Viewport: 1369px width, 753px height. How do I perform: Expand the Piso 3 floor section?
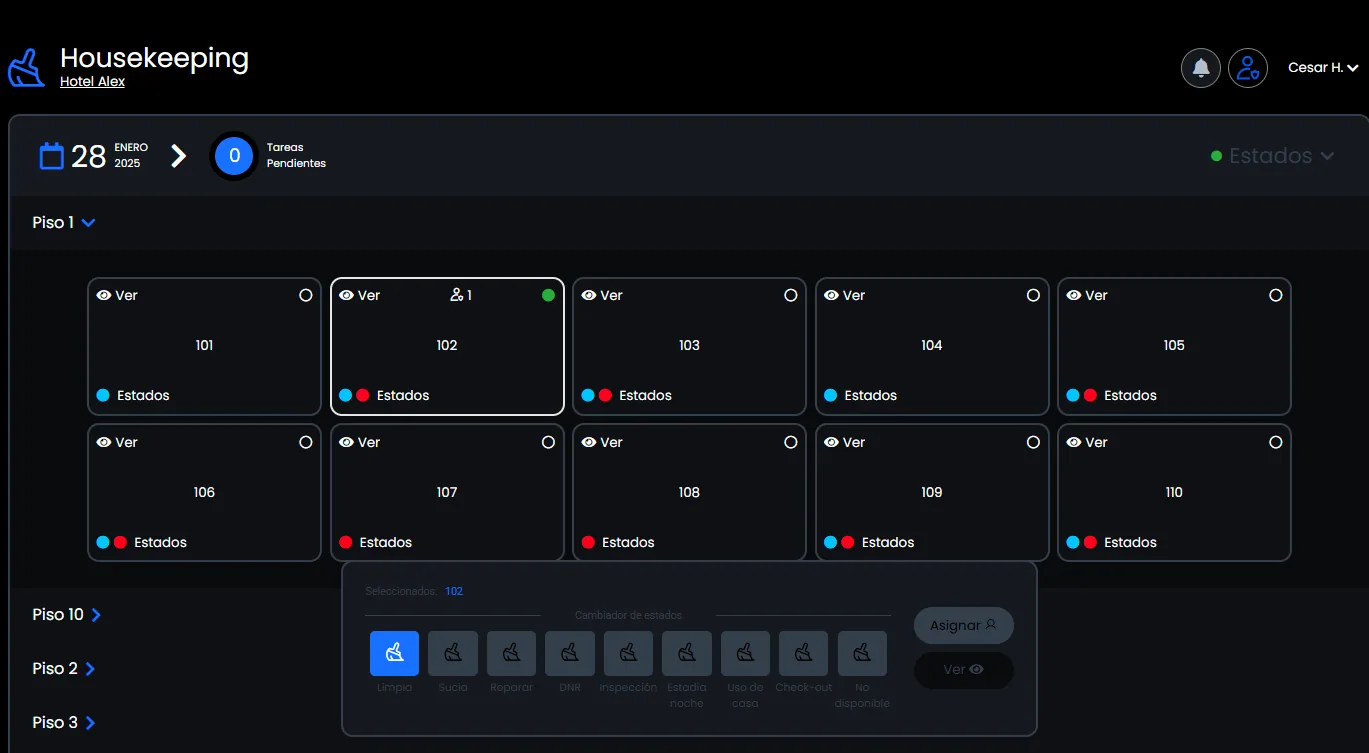pos(64,722)
